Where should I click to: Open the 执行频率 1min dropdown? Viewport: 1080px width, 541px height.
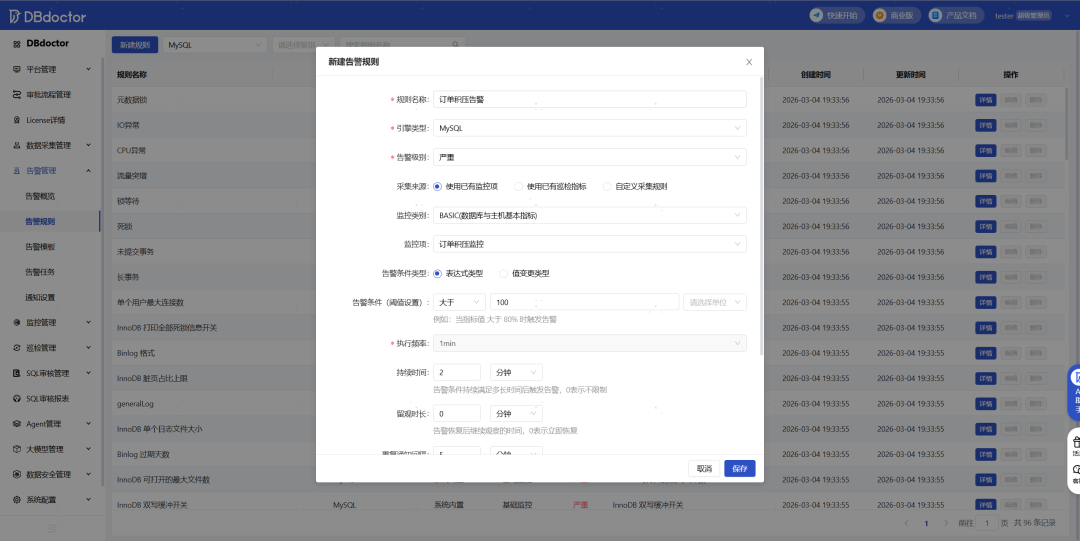pos(590,343)
